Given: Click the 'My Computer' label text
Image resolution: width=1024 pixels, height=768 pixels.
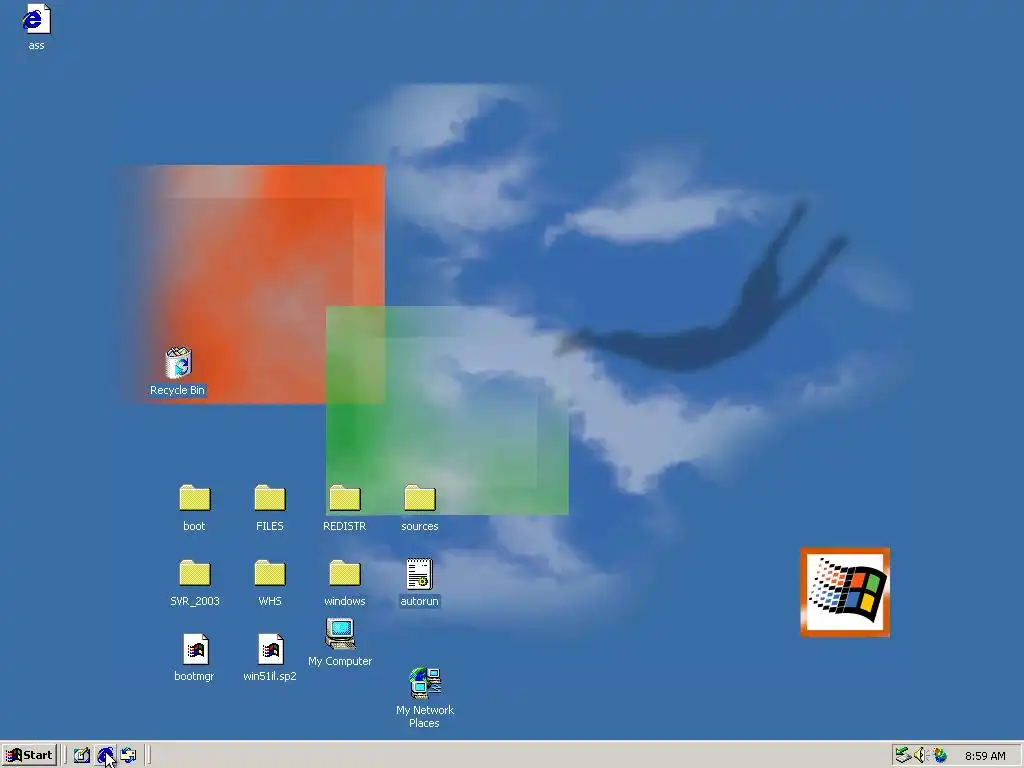Looking at the screenshot, I should point(340,661).
